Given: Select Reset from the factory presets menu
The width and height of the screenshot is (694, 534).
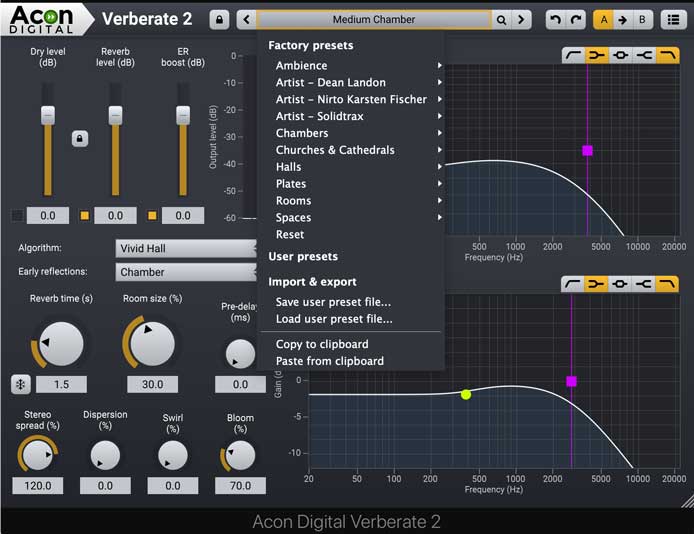Looking at the screenshot, I should coord(290,234).
